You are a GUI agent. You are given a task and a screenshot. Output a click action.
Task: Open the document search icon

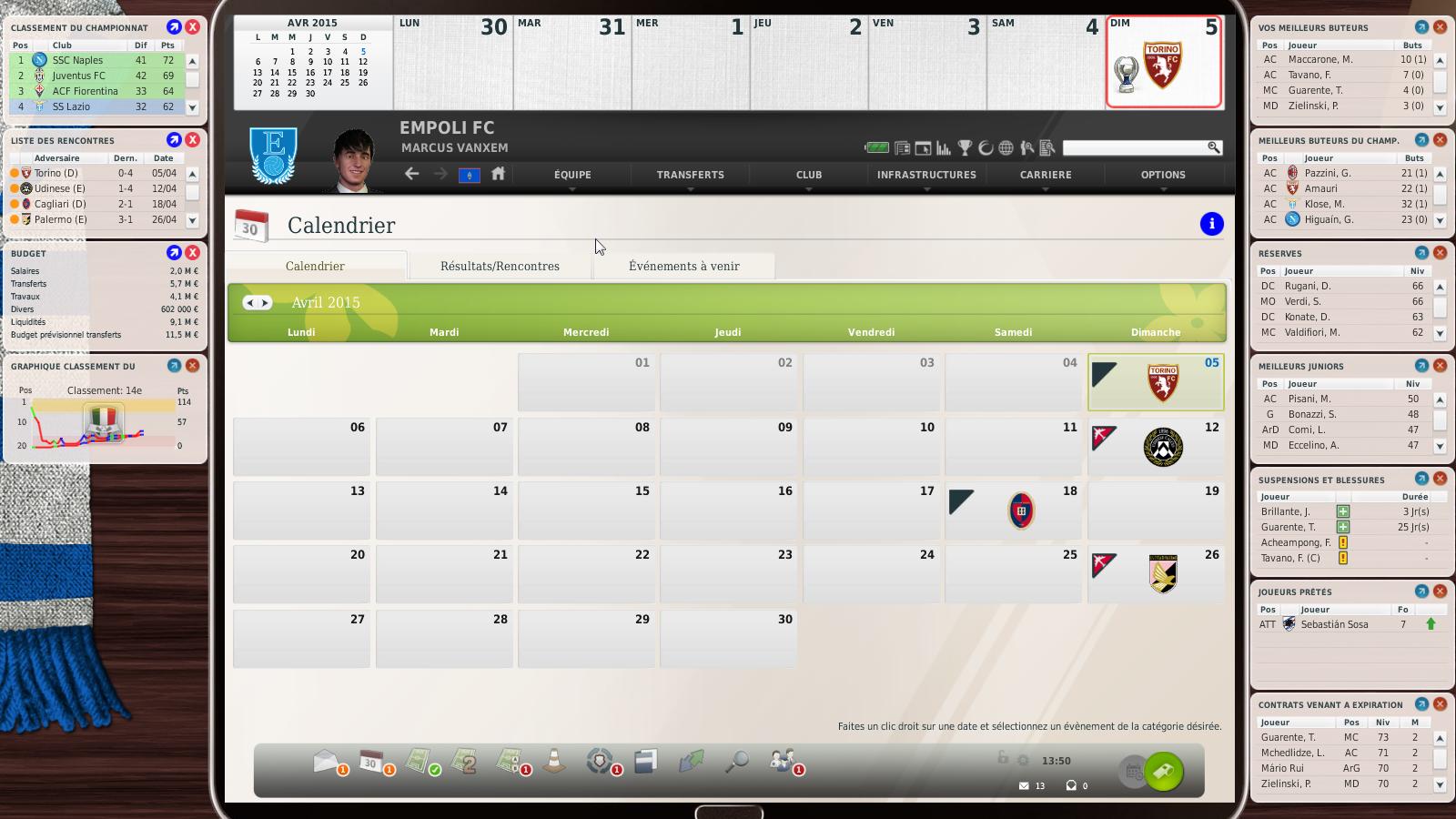point(1047,147)
